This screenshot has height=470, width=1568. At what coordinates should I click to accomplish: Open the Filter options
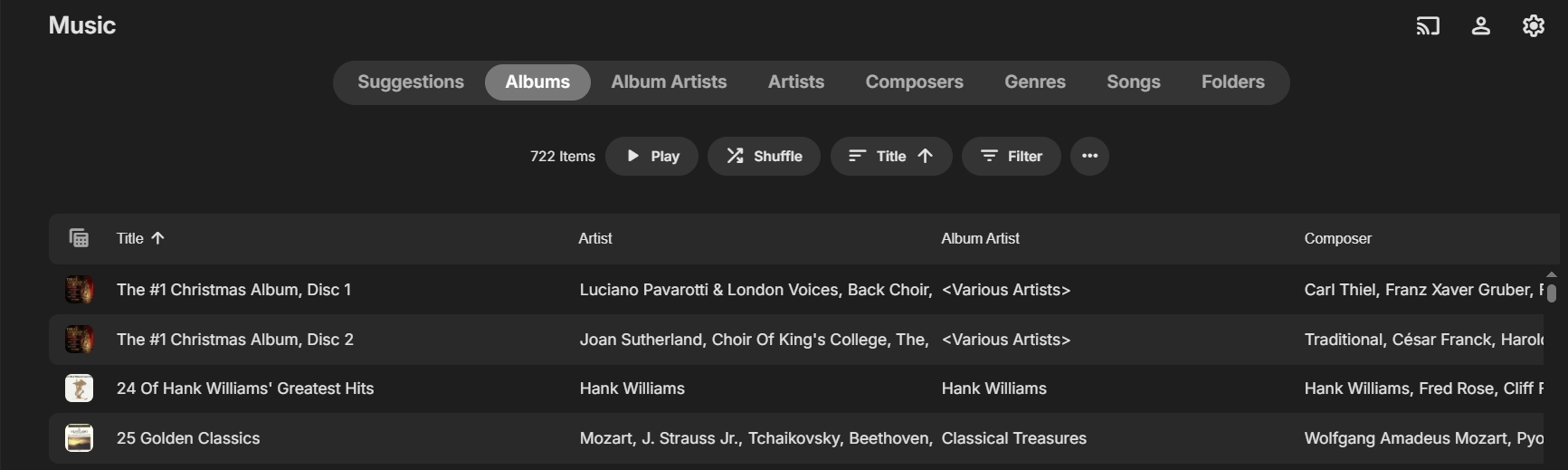[x=1011, y=156]
